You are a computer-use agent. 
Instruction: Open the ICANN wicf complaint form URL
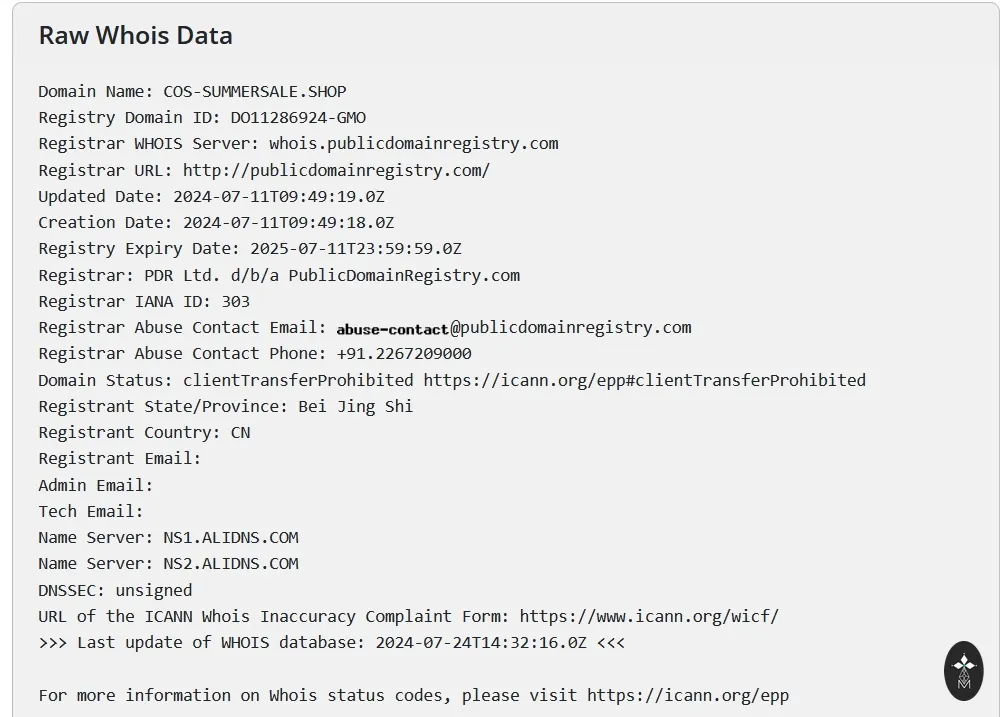[x=649, y=616]
